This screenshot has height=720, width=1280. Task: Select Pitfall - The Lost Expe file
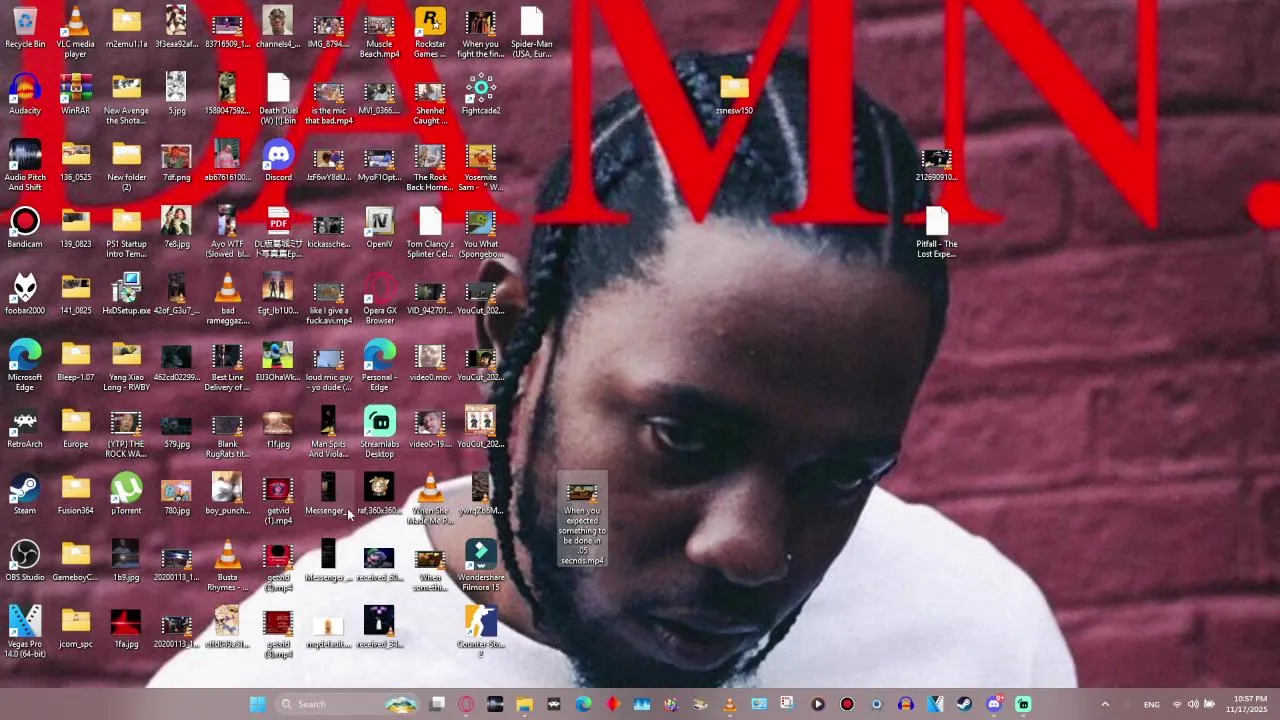coord(937,231)
